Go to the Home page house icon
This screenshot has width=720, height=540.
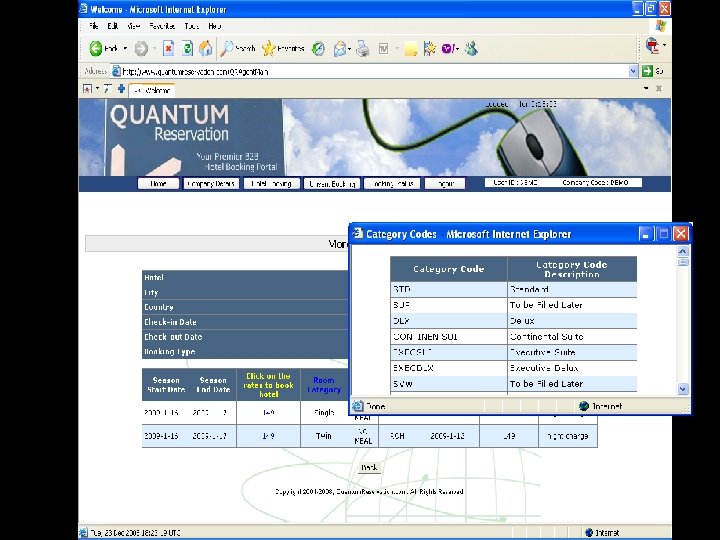(x=206, y=48)
